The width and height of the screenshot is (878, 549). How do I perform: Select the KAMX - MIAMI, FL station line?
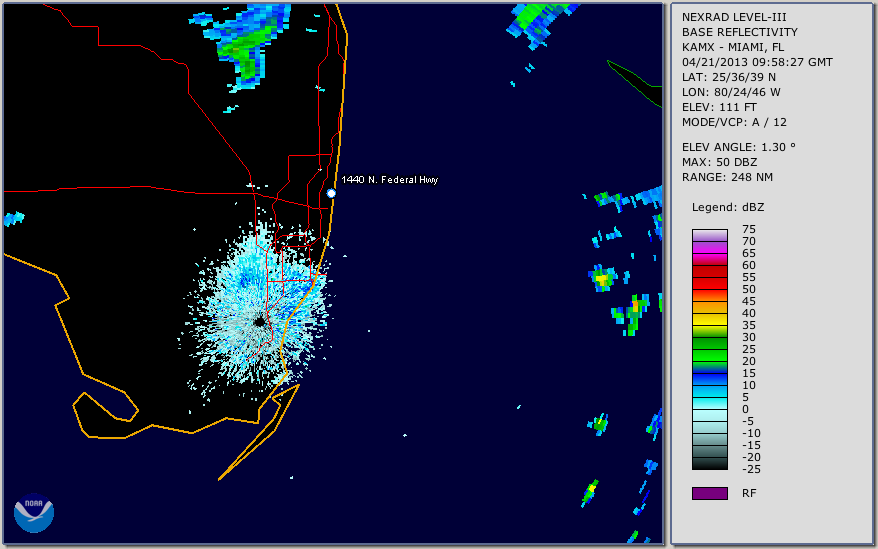(732, 47)
